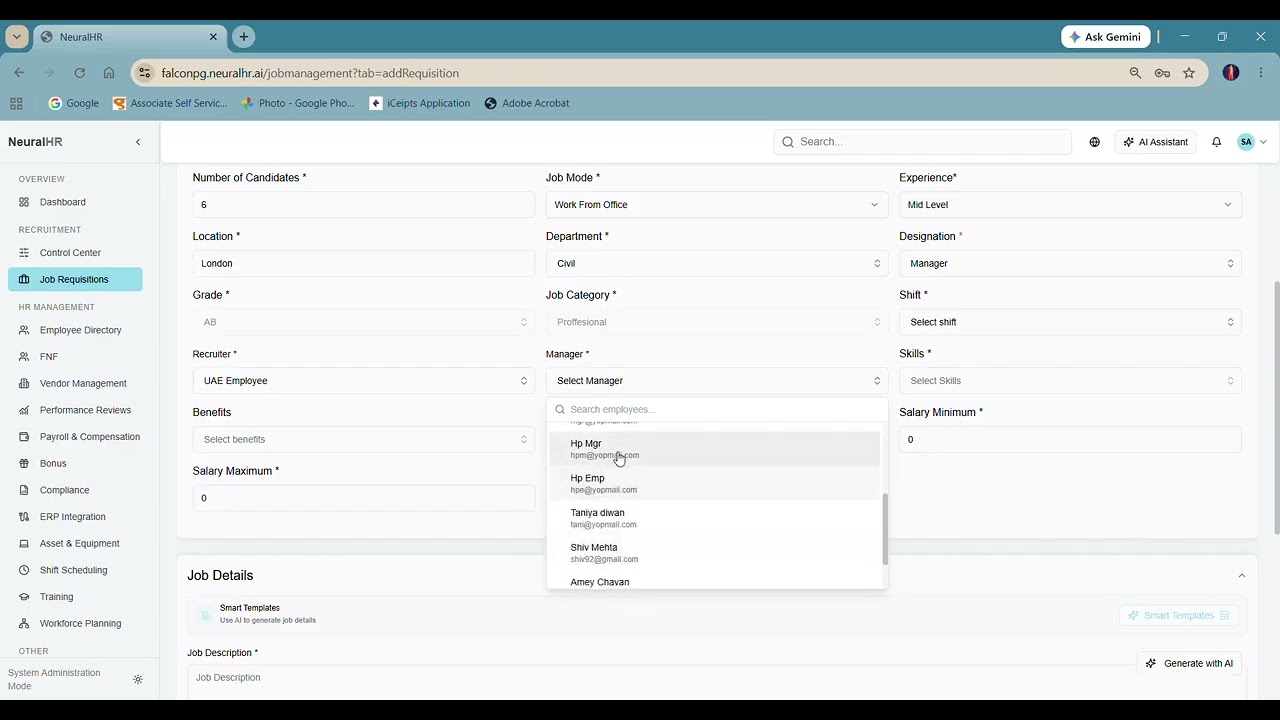The width and height of the screenshot is (1280, 720).
Task: Open the tab search dropdown arrow
Action: [x=17, y=37]
